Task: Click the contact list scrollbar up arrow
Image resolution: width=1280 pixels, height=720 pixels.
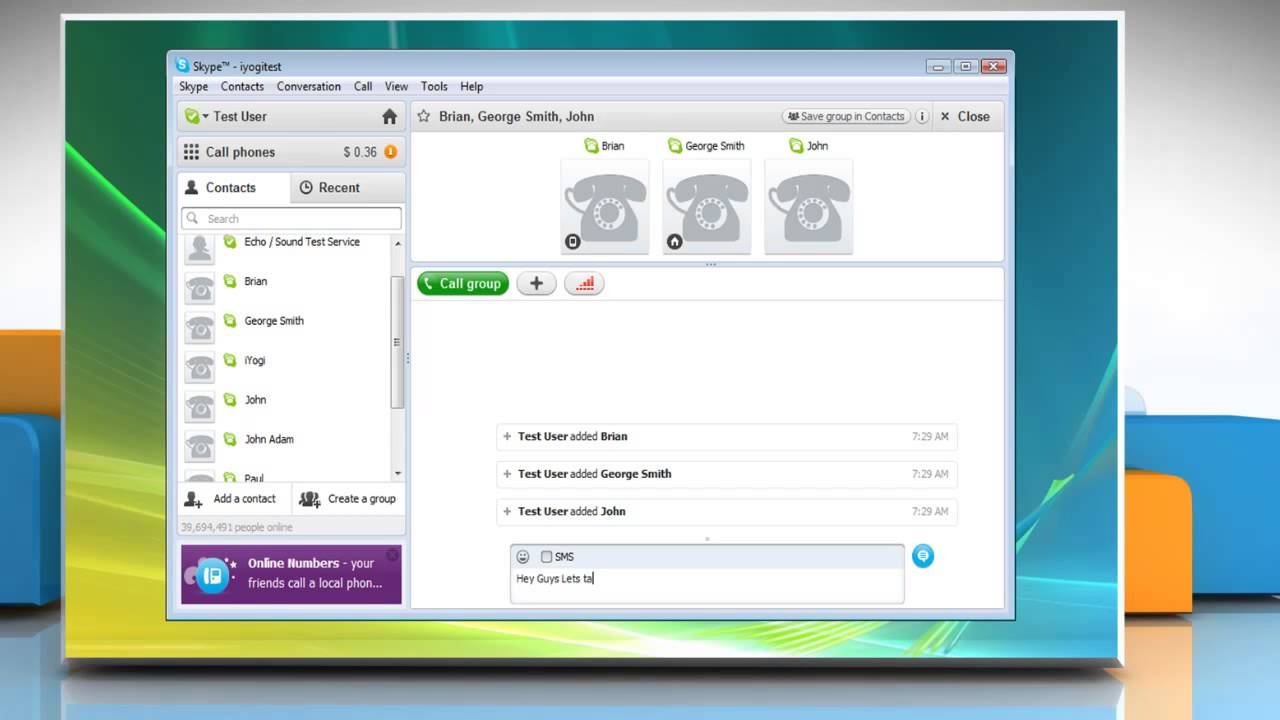Action: [398, 243]
